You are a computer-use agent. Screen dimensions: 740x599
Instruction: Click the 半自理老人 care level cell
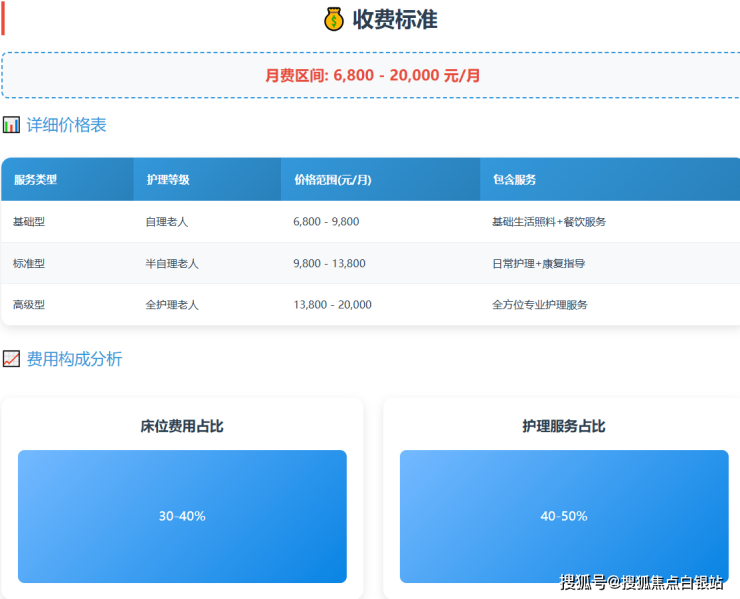(x=172, y=264)
